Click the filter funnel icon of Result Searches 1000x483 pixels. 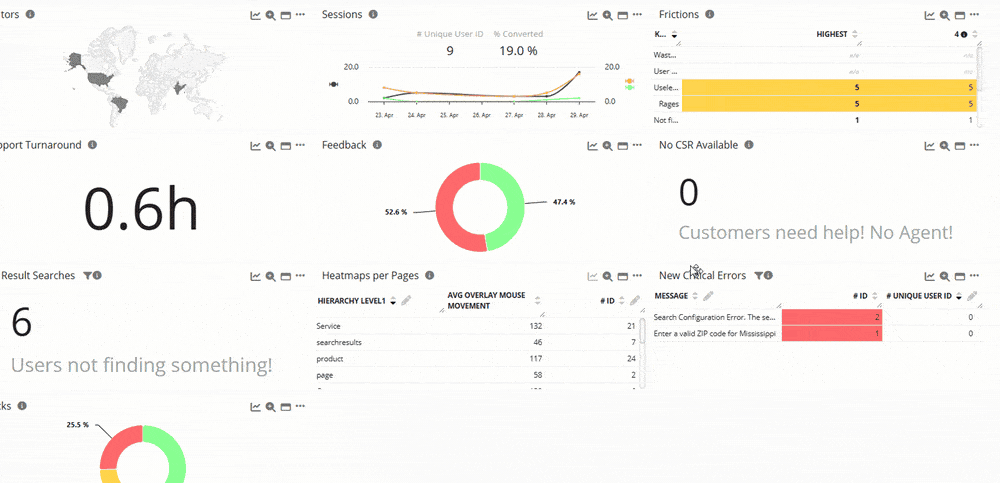87,276
